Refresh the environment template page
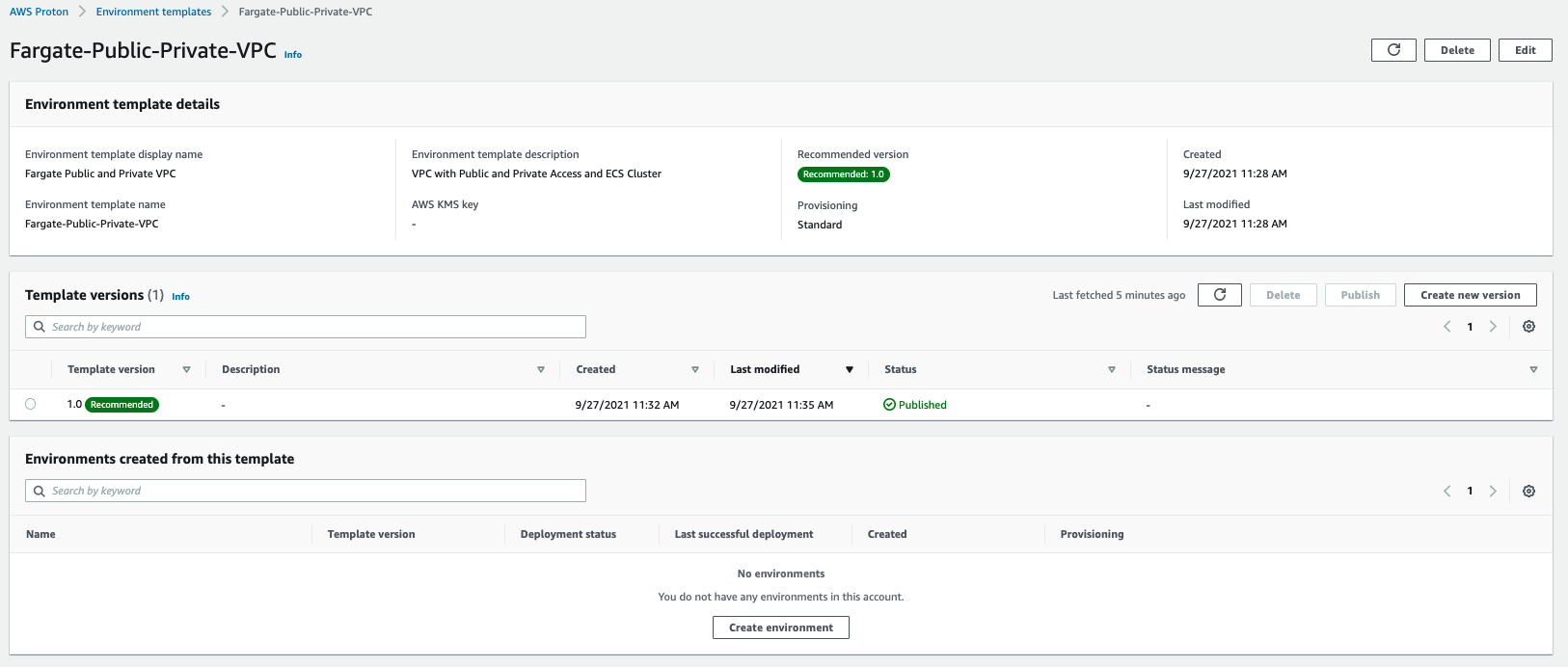The height and width of the screenshot is (667, 1568). 1393,50
